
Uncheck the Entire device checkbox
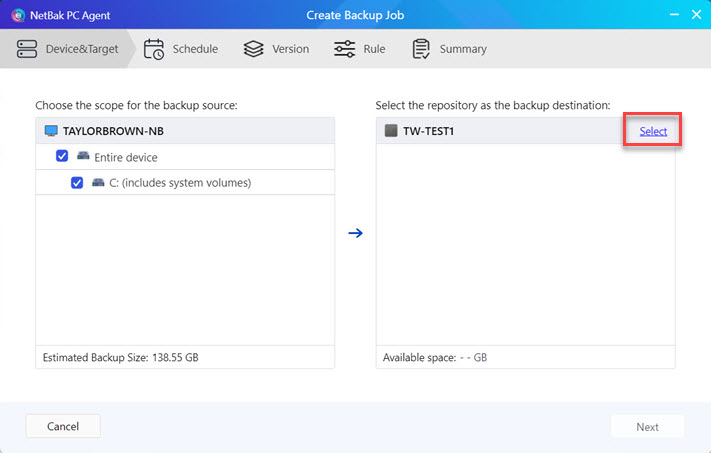pyautogui.click(x=63, y=157)
